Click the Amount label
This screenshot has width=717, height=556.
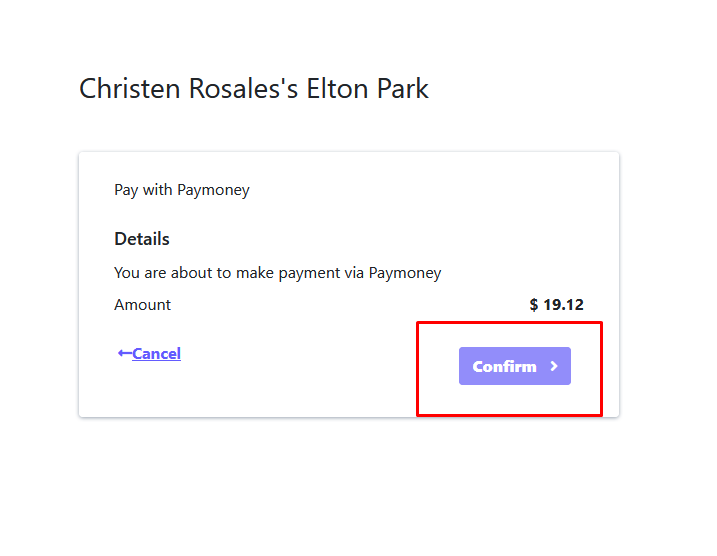pos(142,305)
